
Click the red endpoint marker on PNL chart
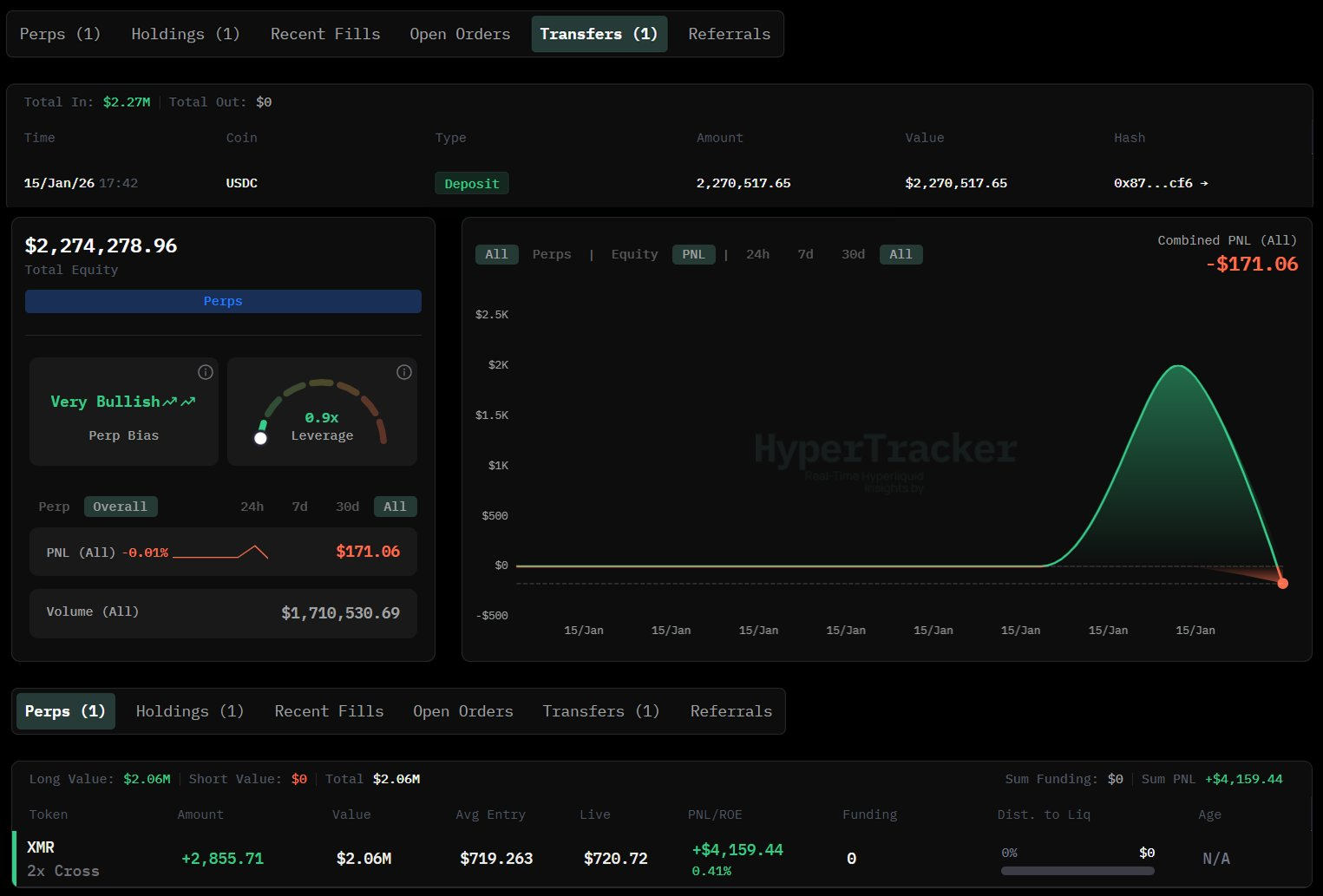coord(1282,583)
